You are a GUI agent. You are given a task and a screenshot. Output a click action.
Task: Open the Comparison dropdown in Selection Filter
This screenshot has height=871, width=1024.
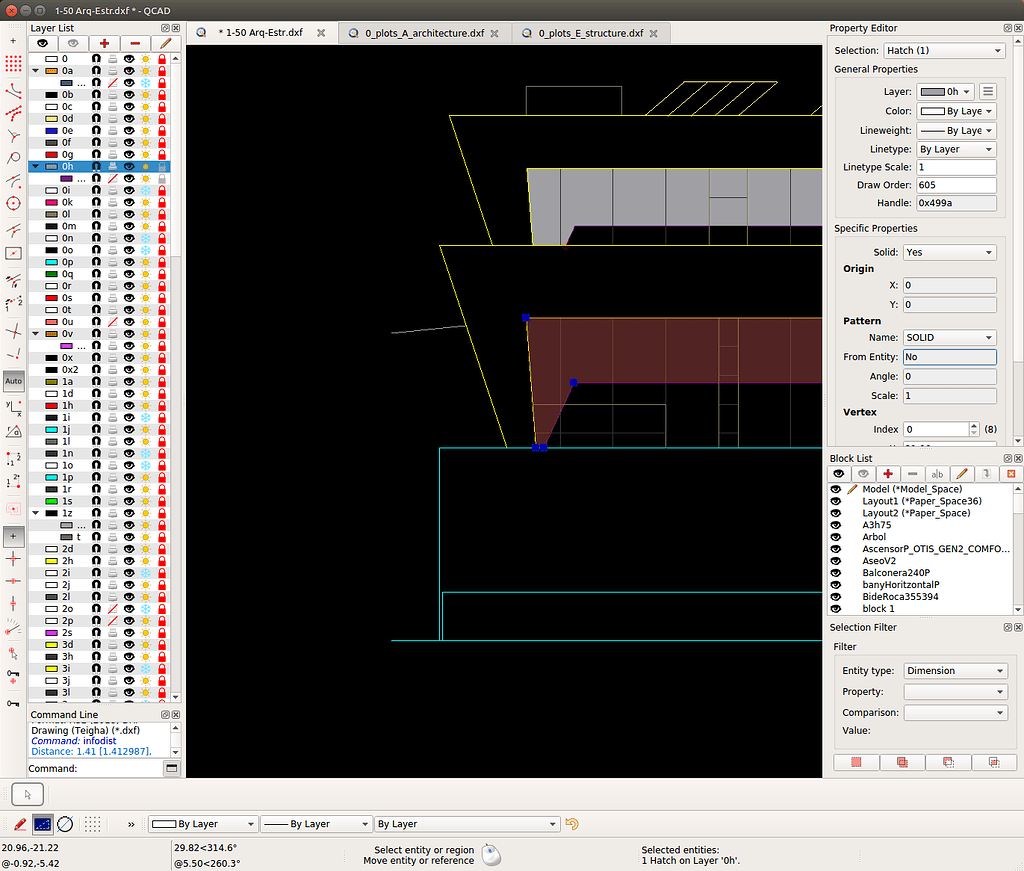tap(955, 712)
